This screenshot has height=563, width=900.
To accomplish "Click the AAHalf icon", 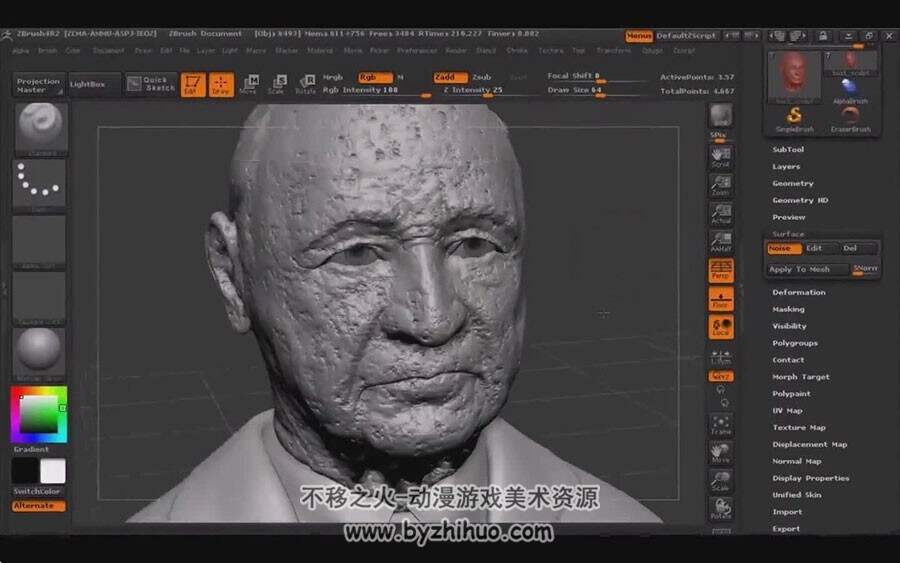I will pyautogui.click(x=721, y=242).
